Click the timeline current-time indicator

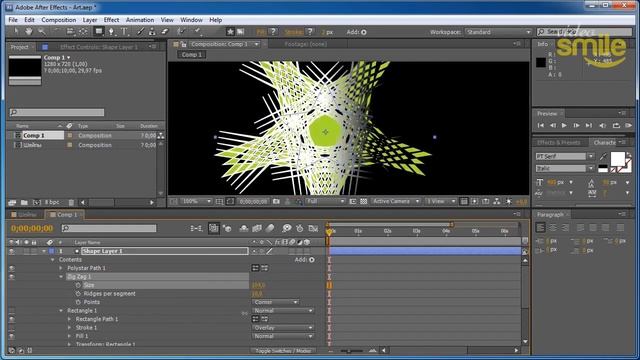(329, 231)
